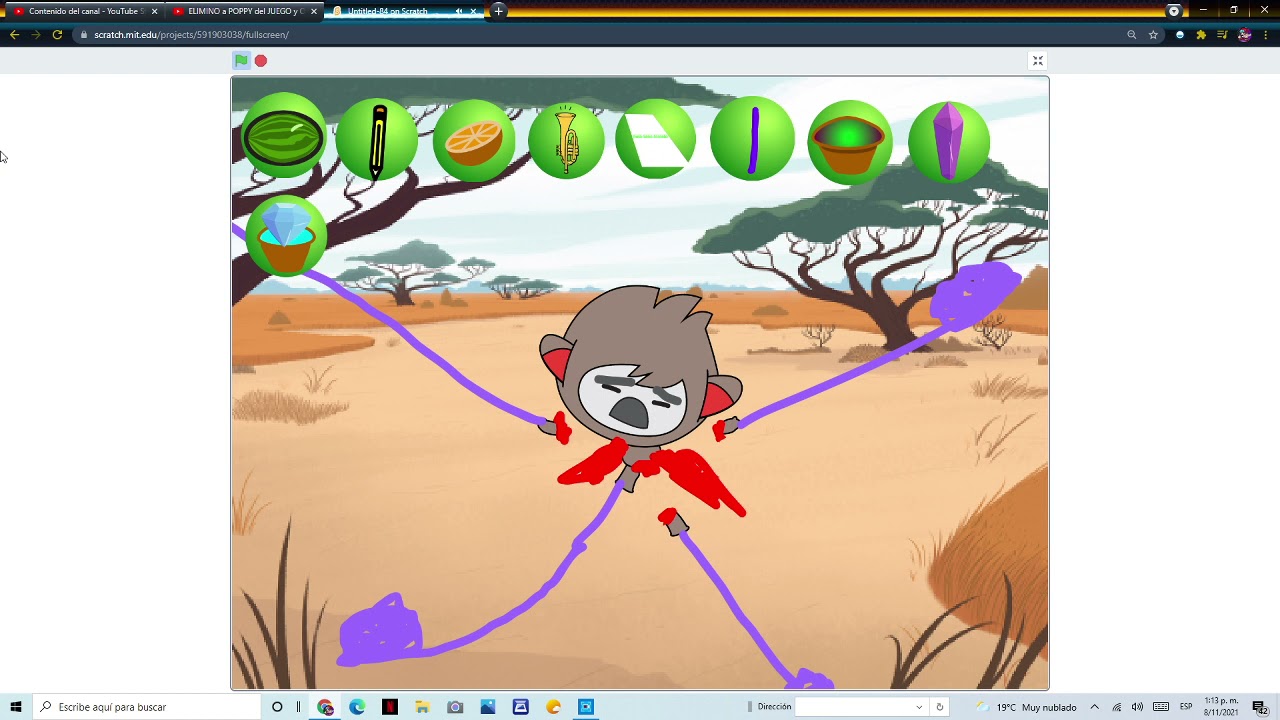The width and height of the screenshot is (1280, 720).
Task: Select the purple rope line tool
Action: [752, 139]
